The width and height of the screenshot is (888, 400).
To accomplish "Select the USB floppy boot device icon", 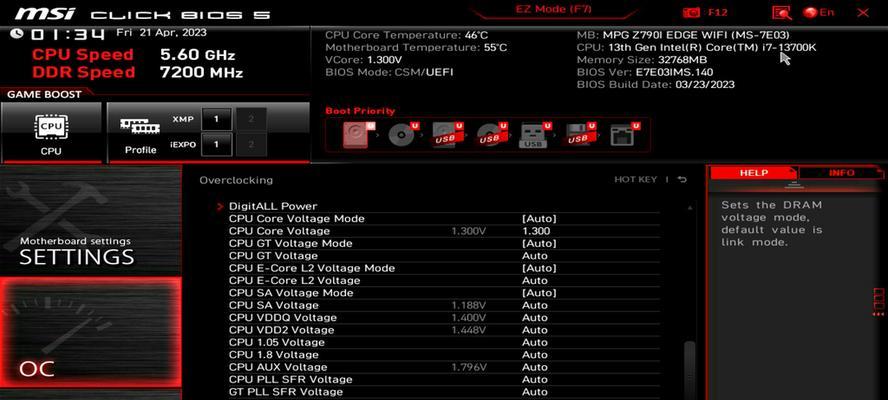I will (580, 135).
